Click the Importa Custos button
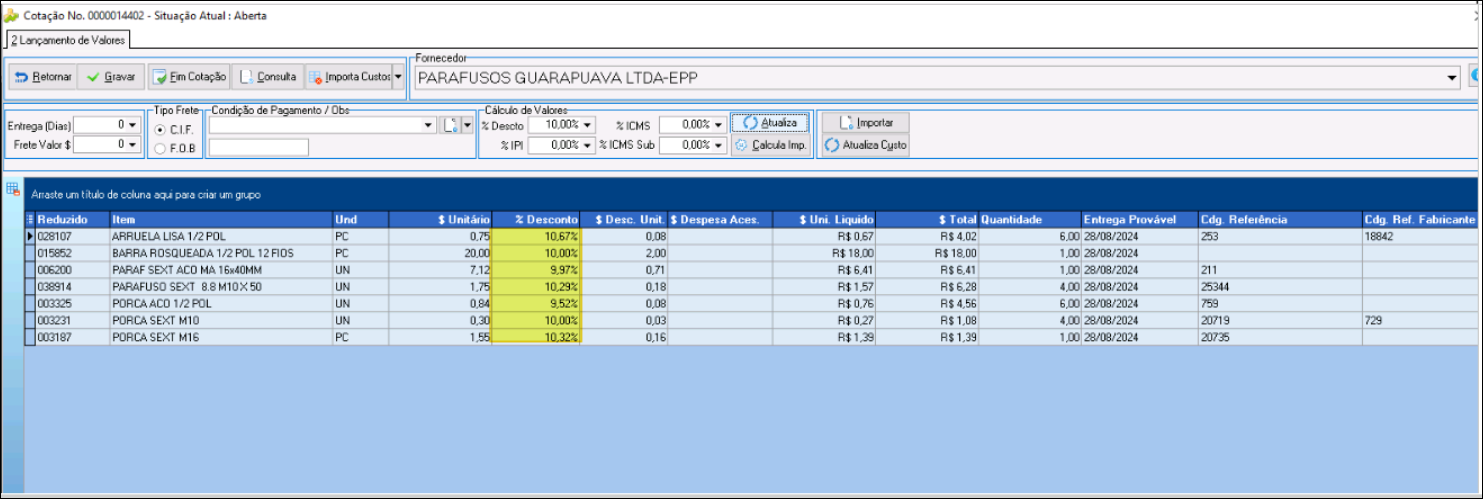This screenshot has height=499, width=1483. (348, 76)
